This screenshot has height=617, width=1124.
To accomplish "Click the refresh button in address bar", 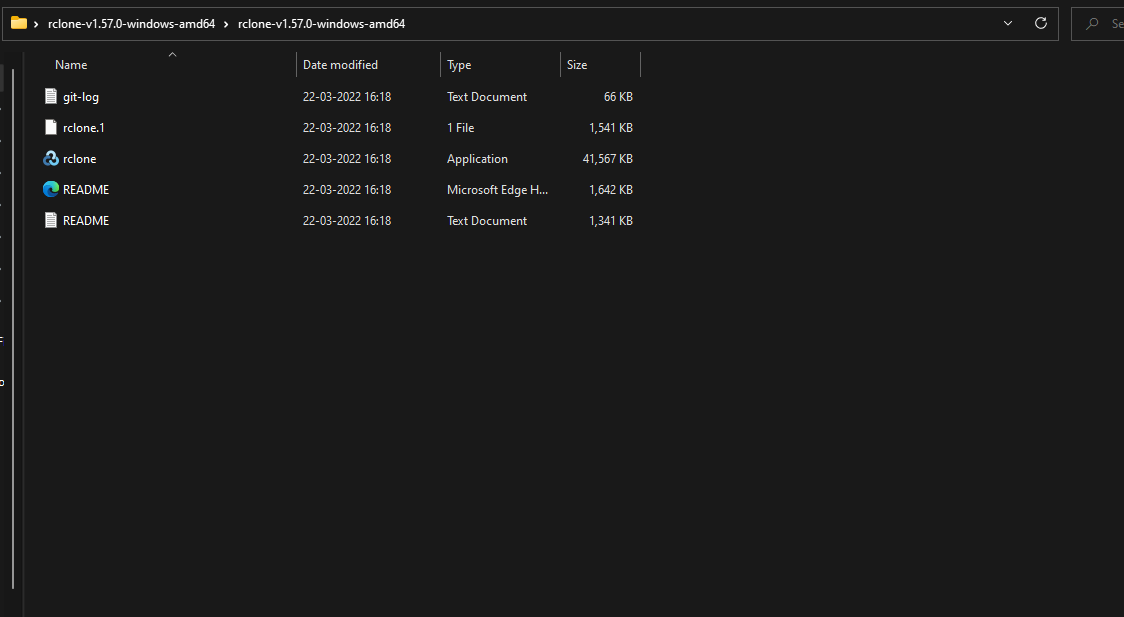I will [x=1041, y=24].
